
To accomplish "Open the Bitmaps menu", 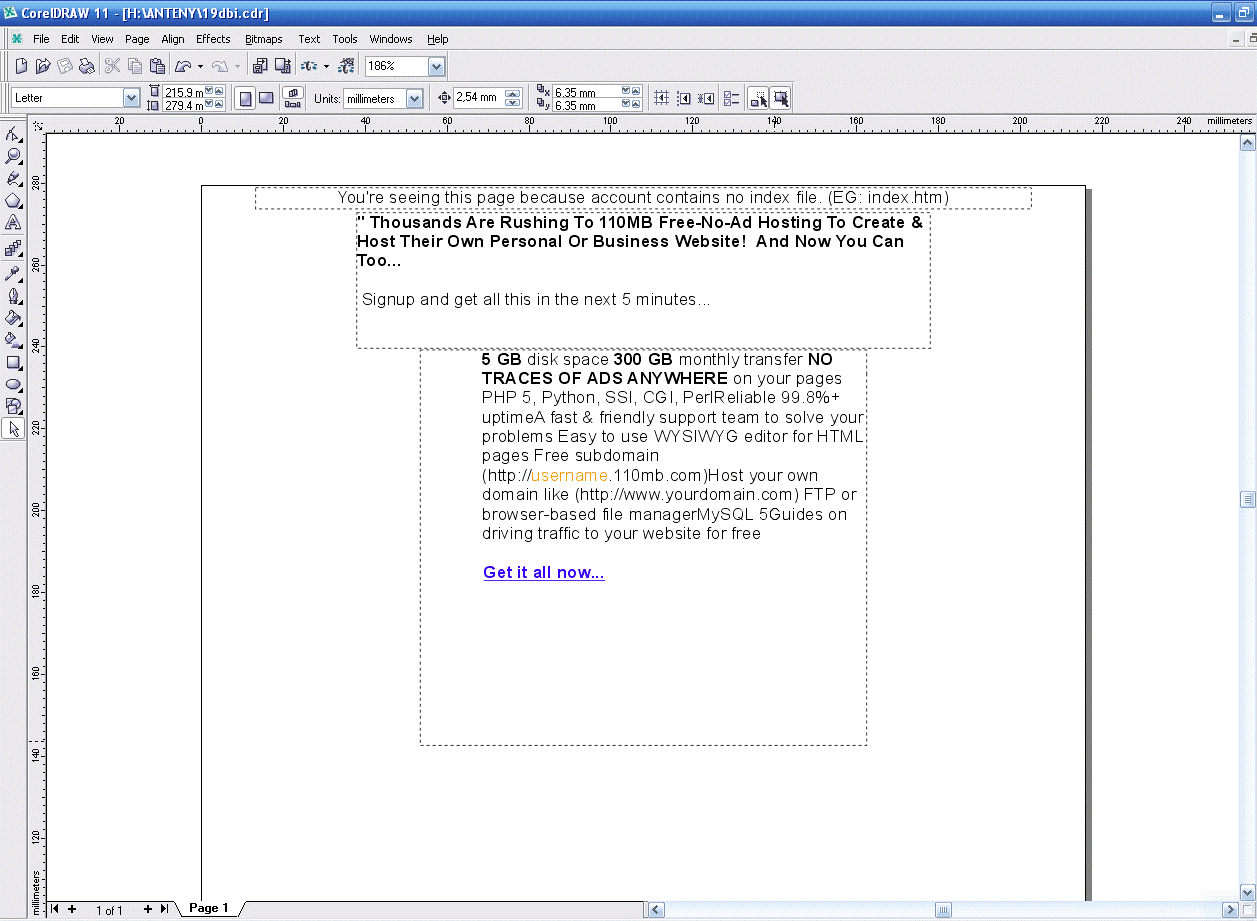I will click(264, 39).
